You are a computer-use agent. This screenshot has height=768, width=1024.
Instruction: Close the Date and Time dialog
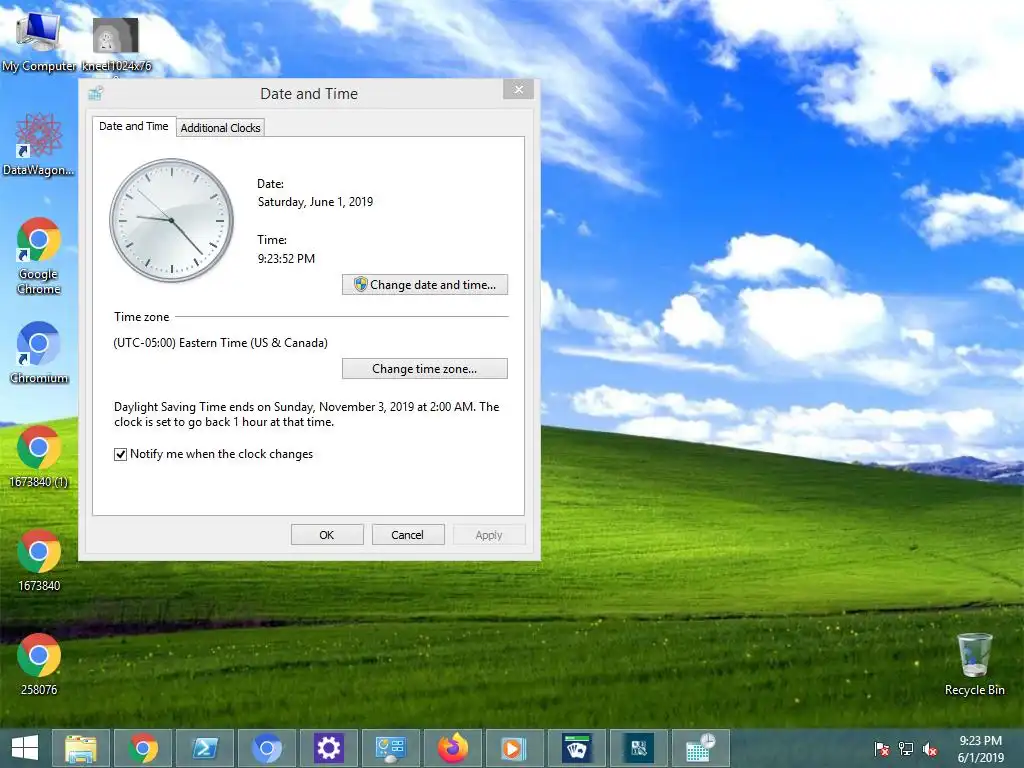[519, 89]
